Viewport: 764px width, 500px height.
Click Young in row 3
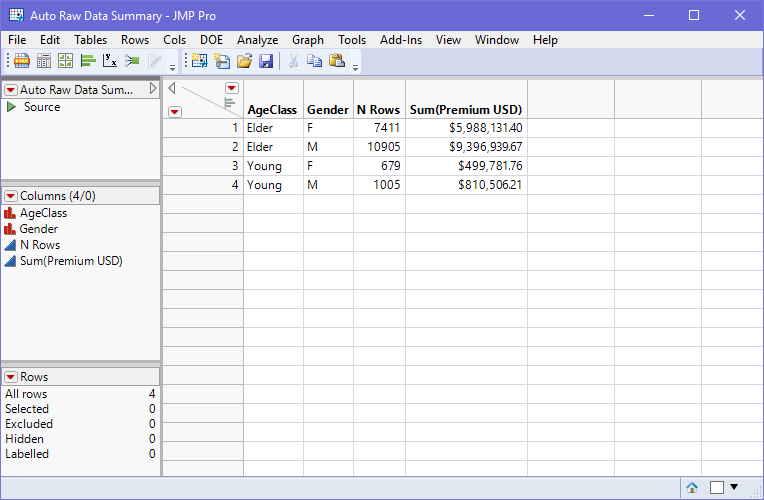[x=273, y=166]
